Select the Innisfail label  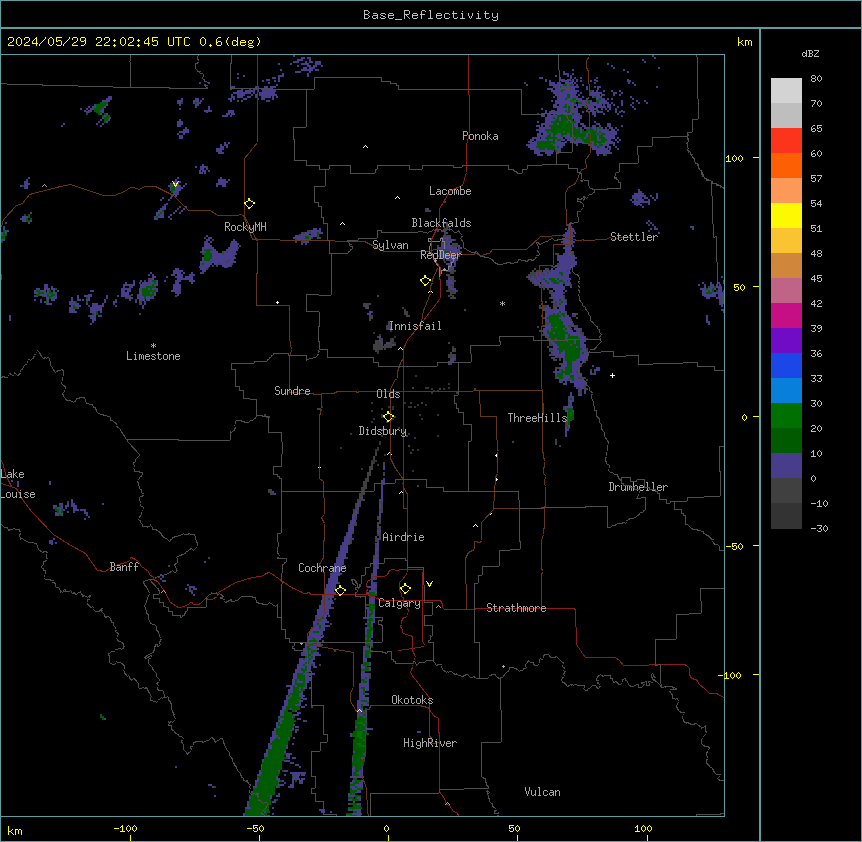pos(415,326)
